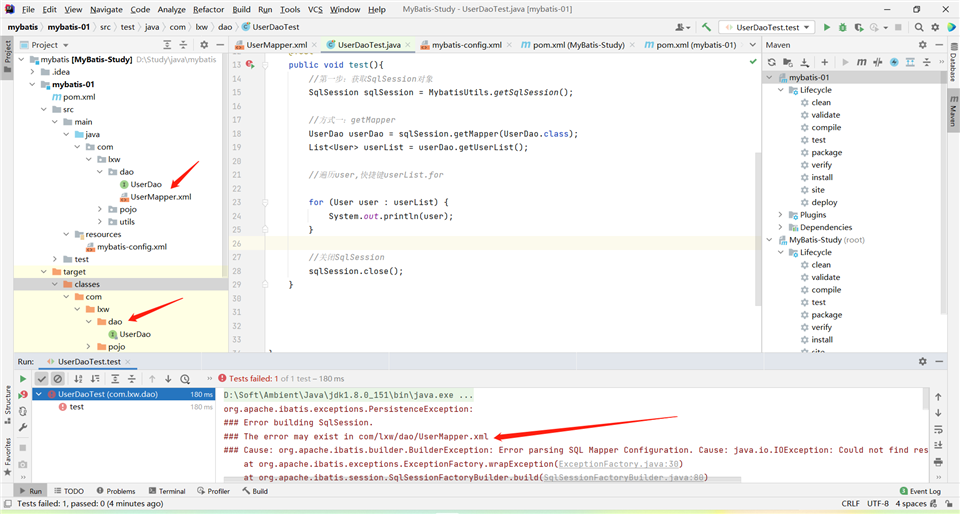Click run gutter icon at line 13
960x514 pixels.
pos(250,64)
